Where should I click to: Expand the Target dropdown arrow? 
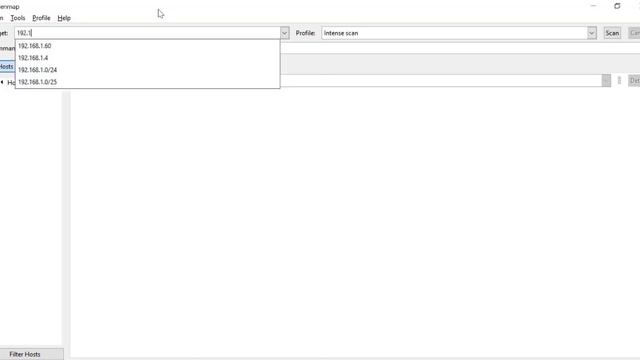point(284,33)
